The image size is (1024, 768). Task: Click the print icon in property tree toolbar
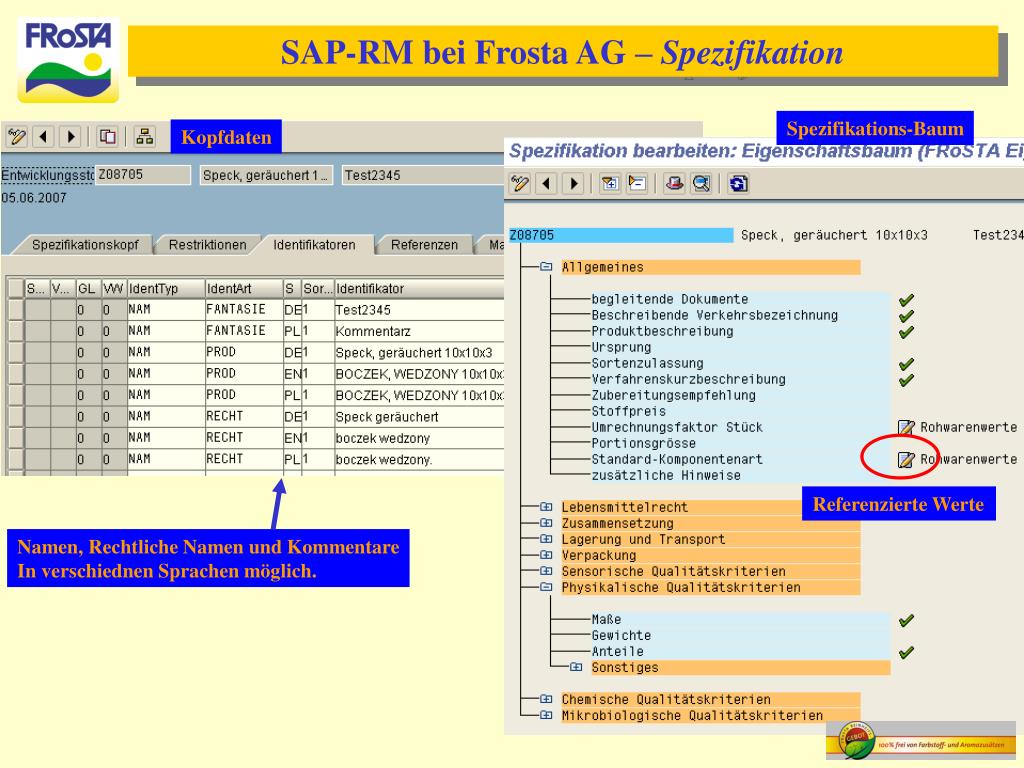(x=674, y=185)
